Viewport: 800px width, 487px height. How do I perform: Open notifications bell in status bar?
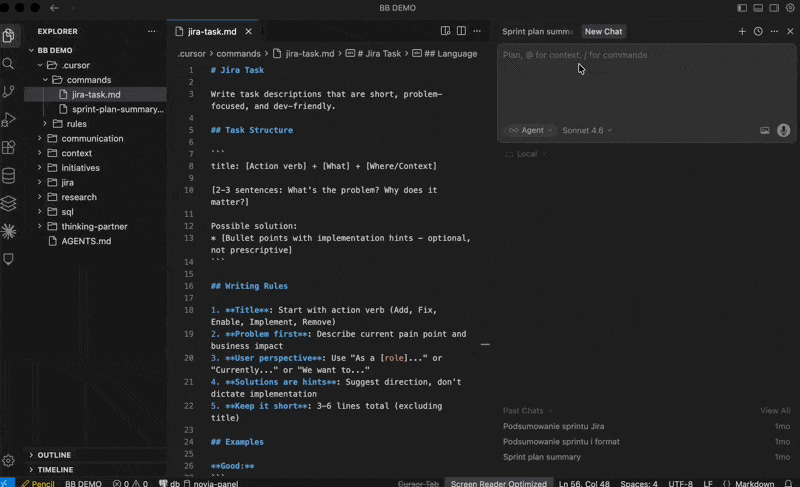(788, 483)
